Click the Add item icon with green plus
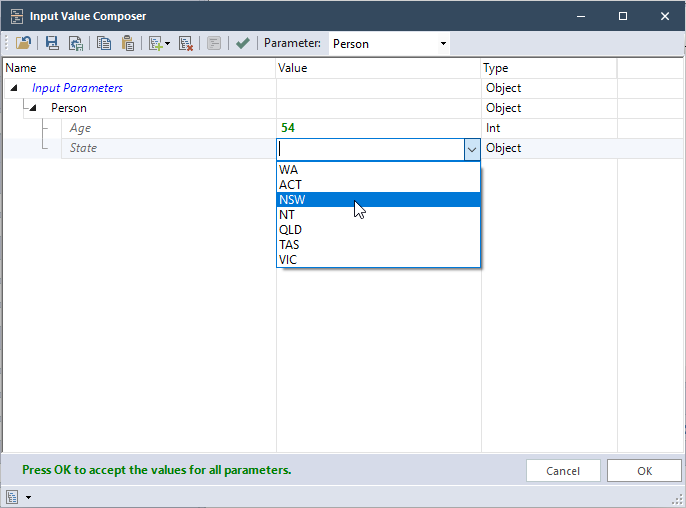686x508 pixels. pos(155,43)
